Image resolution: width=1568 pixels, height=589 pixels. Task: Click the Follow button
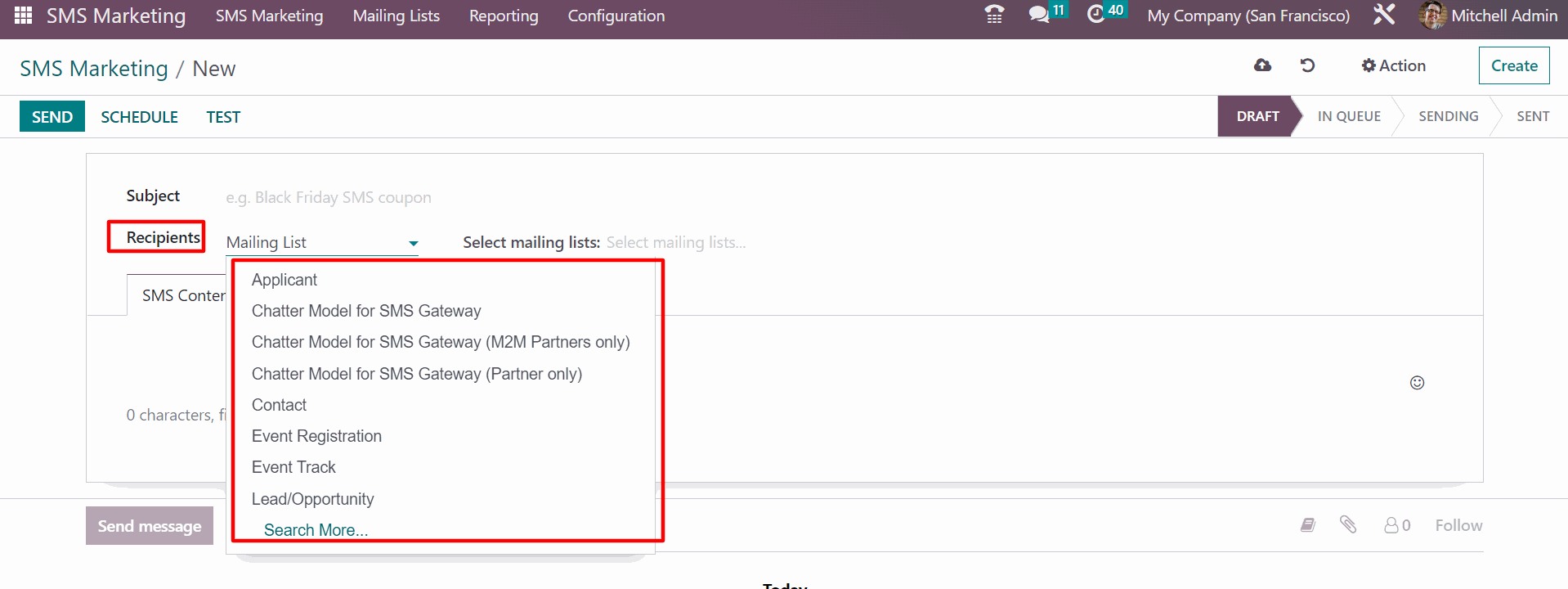tap(1458, 525)
